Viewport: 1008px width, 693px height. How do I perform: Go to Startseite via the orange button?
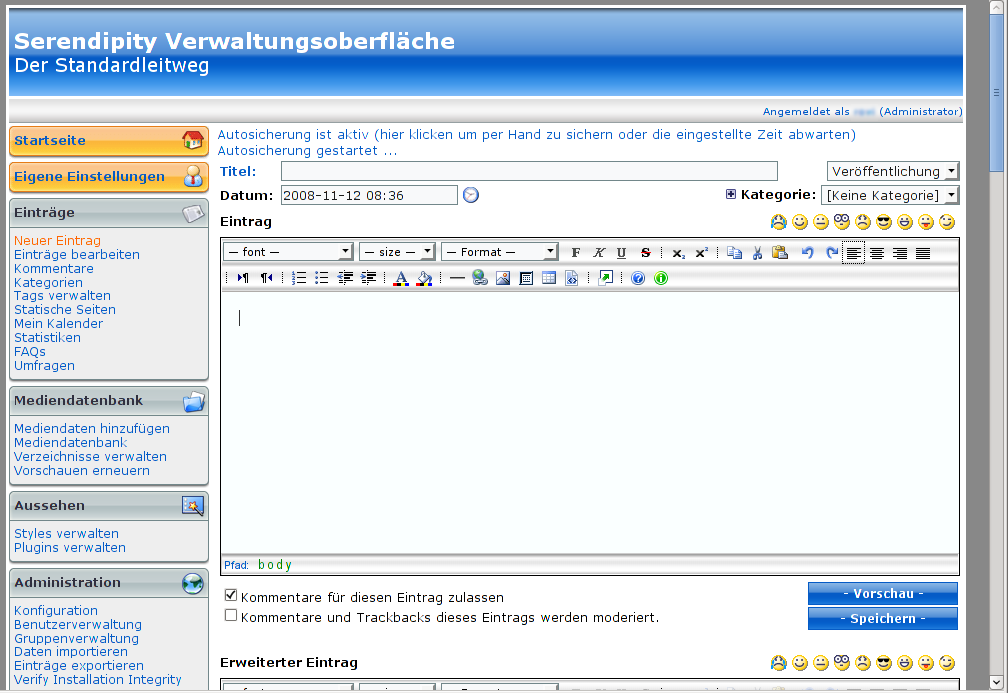(x=109, y=141)
